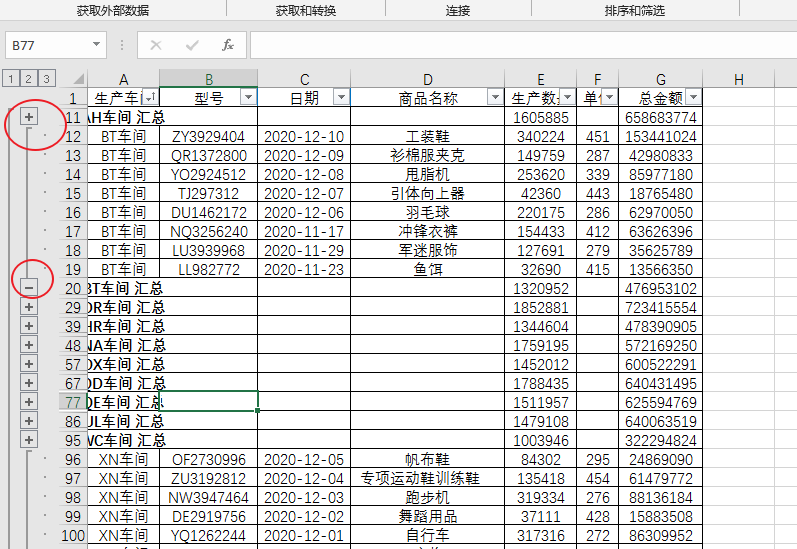
Task: Select cell with 引体向上器
Action: tap(427, 193)
